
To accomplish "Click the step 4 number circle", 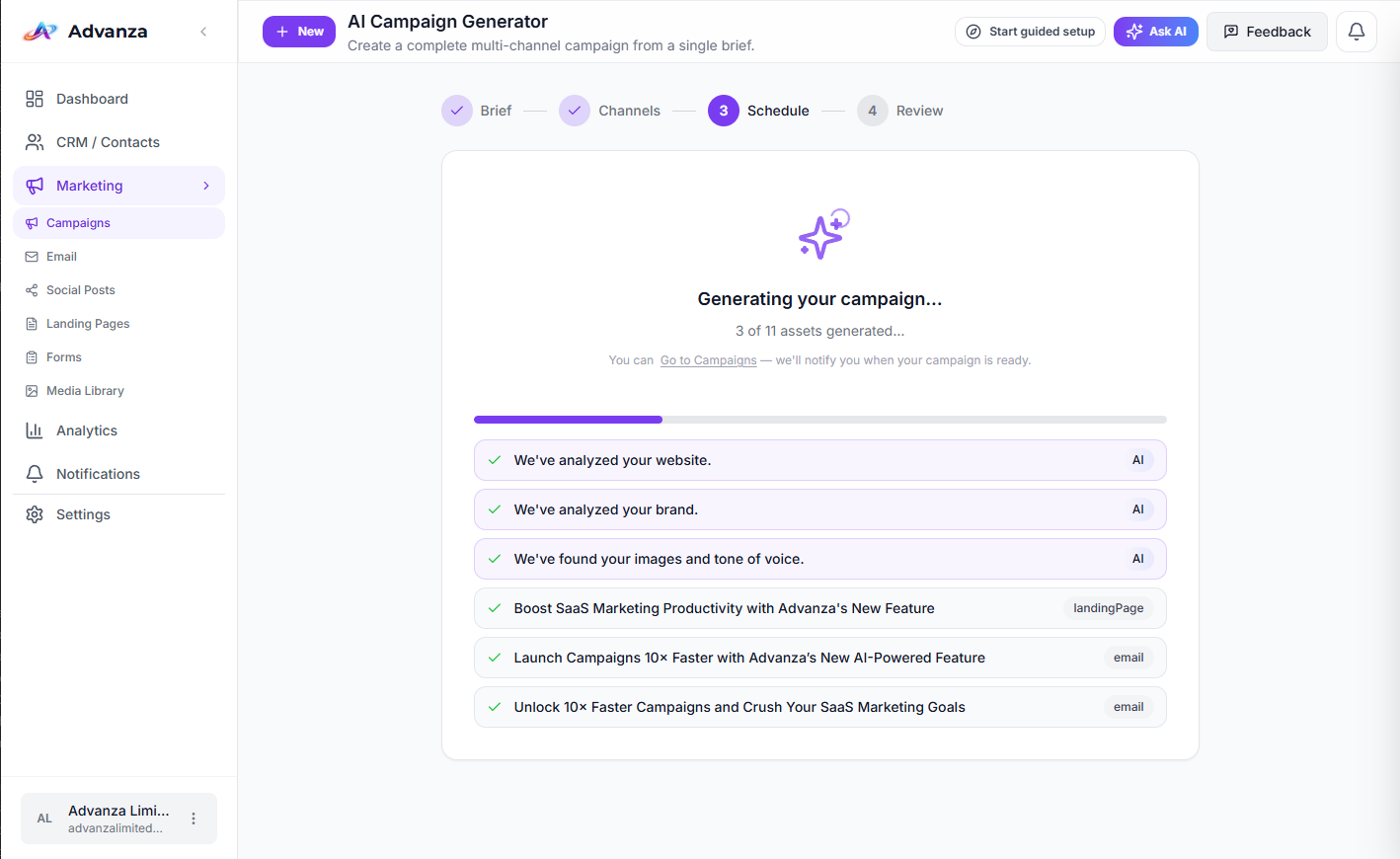I will pos(873,111).
